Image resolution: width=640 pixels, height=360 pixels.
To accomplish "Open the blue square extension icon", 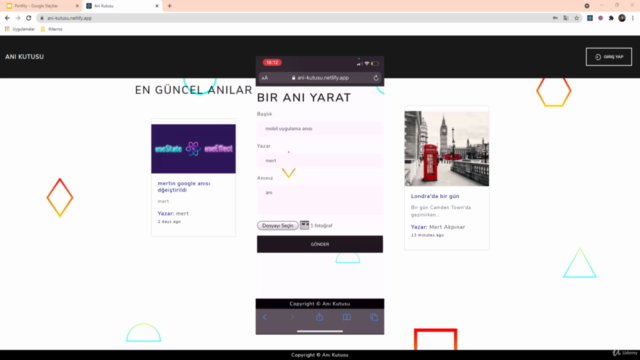I will tap(590, 18).
